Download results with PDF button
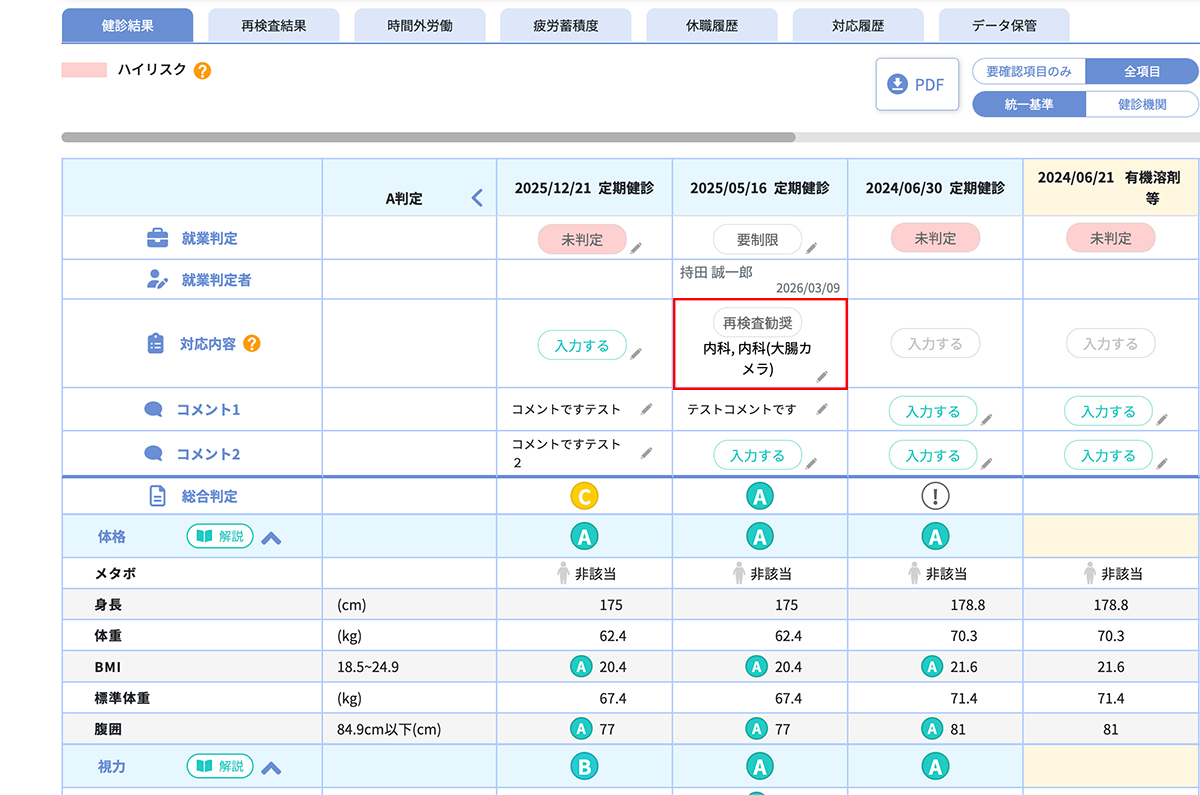The width and height of the screenshot is (1200, 795). pos(917,85)
